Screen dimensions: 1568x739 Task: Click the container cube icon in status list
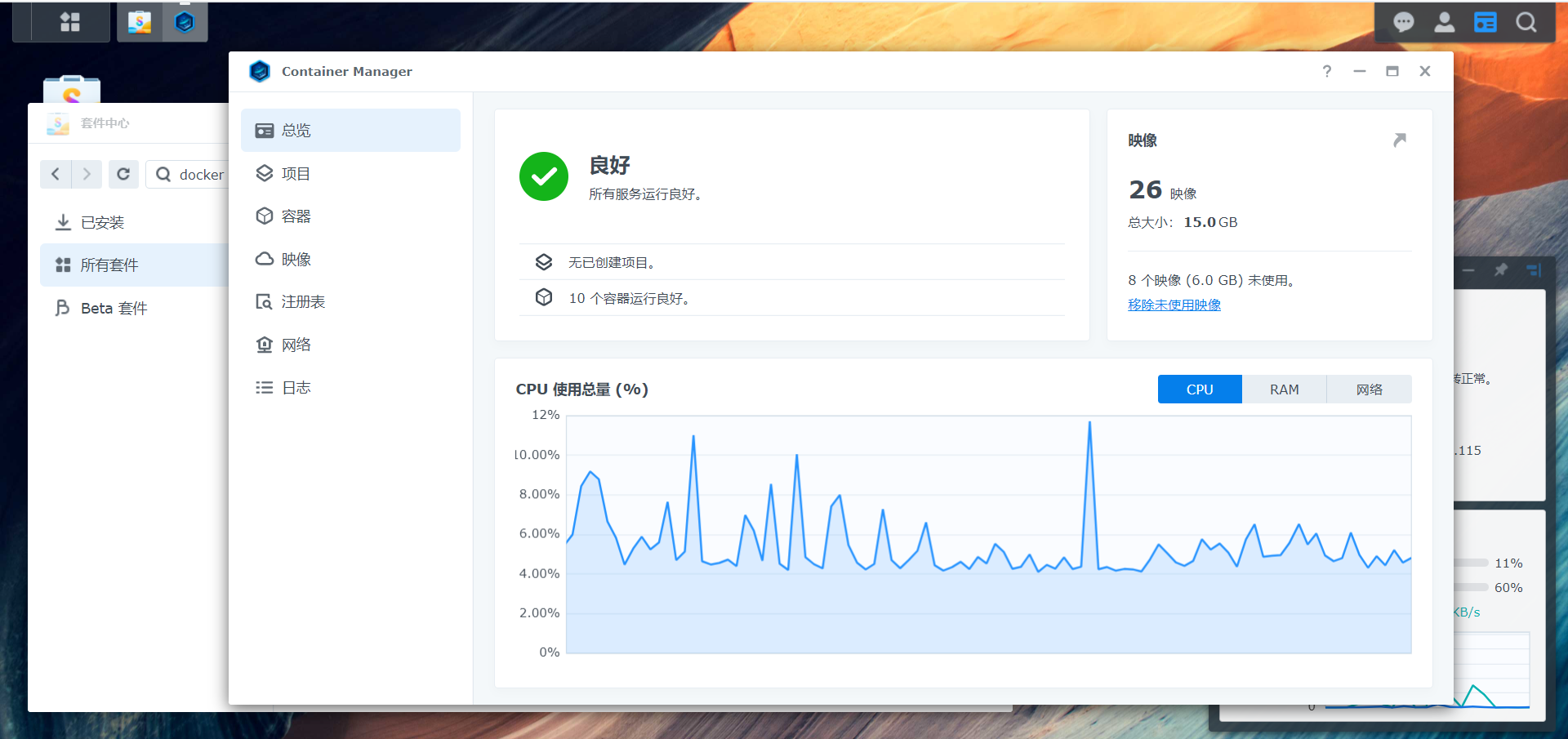(544, 297)
